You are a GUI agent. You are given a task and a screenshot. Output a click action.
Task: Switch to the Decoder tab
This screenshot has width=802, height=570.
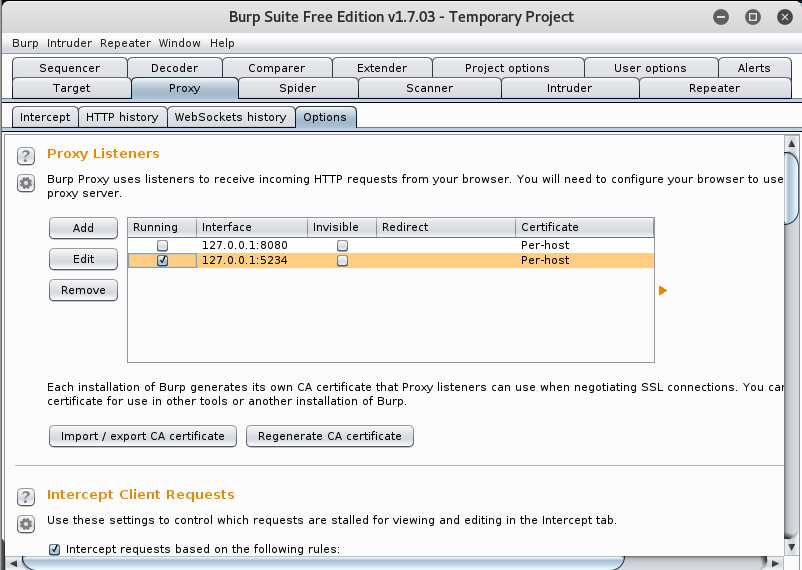[x=174, y=68]
